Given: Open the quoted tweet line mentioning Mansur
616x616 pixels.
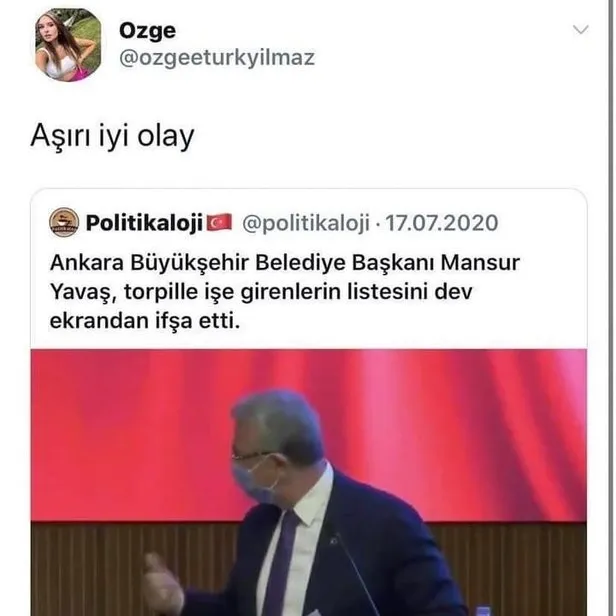Looking at the screenshot, I should tap(285, 263).
